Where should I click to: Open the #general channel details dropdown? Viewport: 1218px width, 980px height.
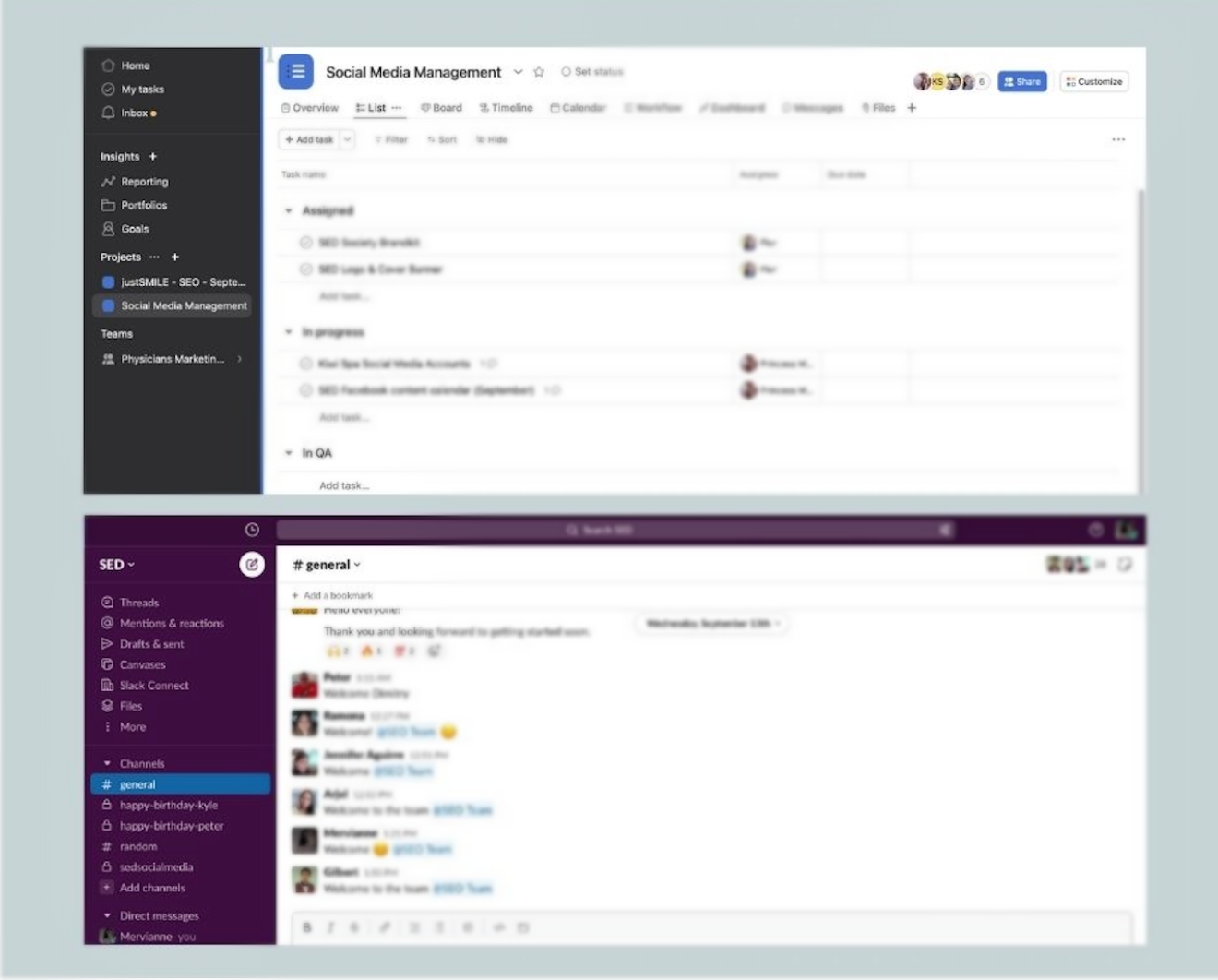point(327,565)
